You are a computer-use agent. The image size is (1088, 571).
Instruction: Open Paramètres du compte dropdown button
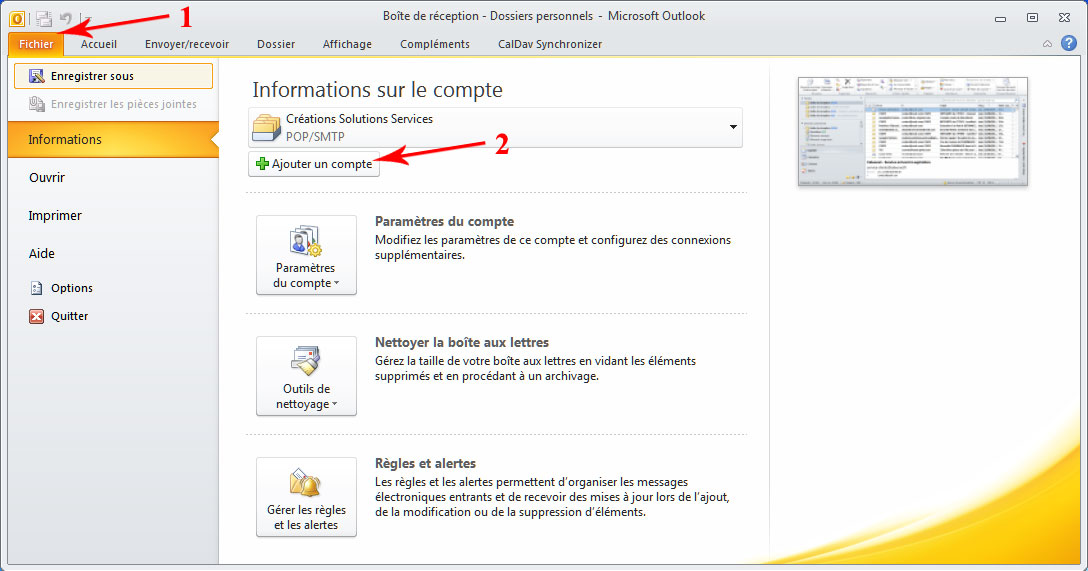coord(306,255)
